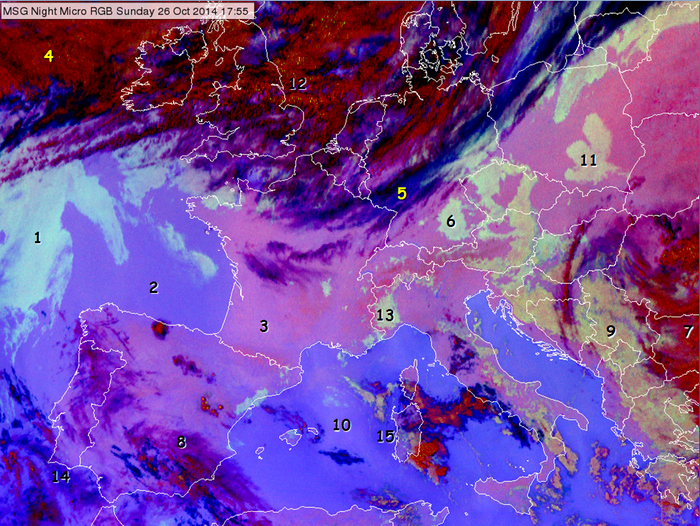Click marker 12 over Great Britain

pyautogui.click(x=297, y=83)
